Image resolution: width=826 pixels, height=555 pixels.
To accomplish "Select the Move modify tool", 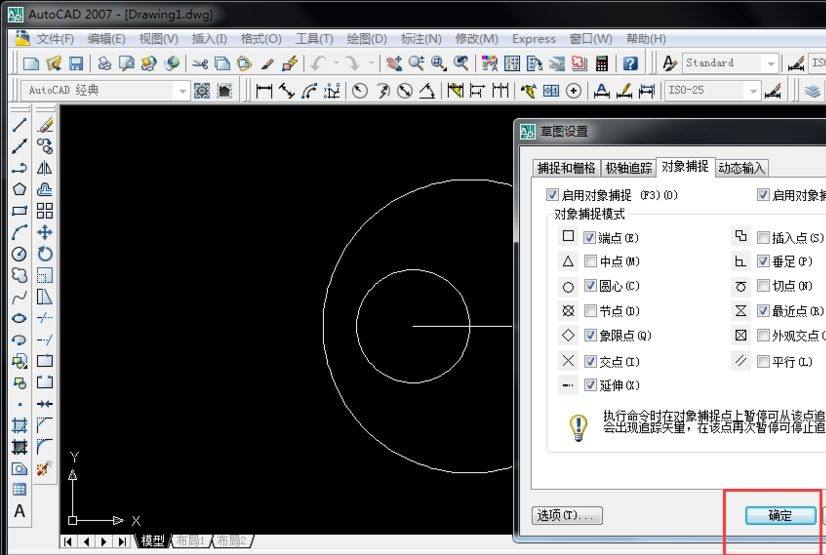I will coord(45,232).
